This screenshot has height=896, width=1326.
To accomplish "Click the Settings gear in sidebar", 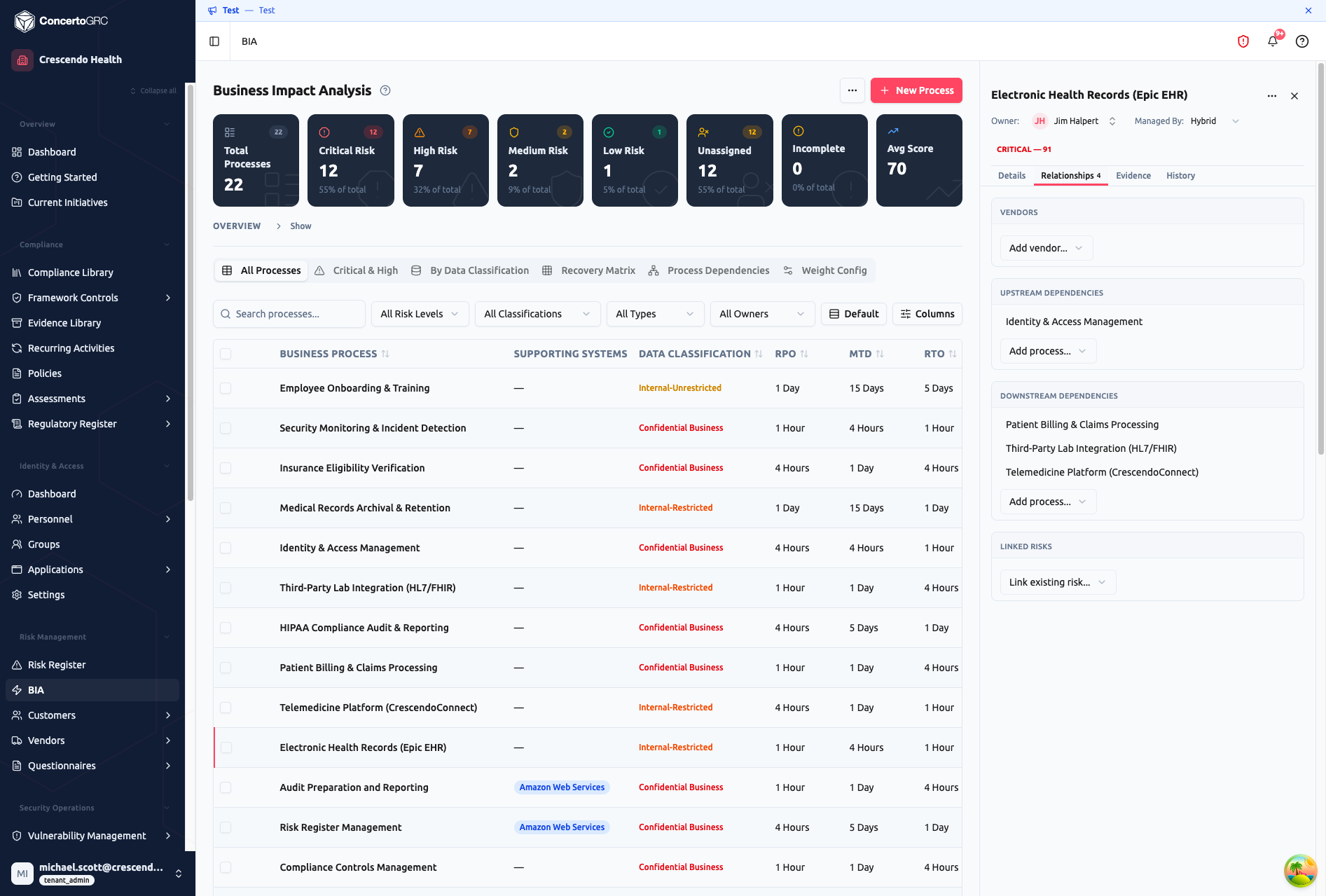I will tap(17, 595).
